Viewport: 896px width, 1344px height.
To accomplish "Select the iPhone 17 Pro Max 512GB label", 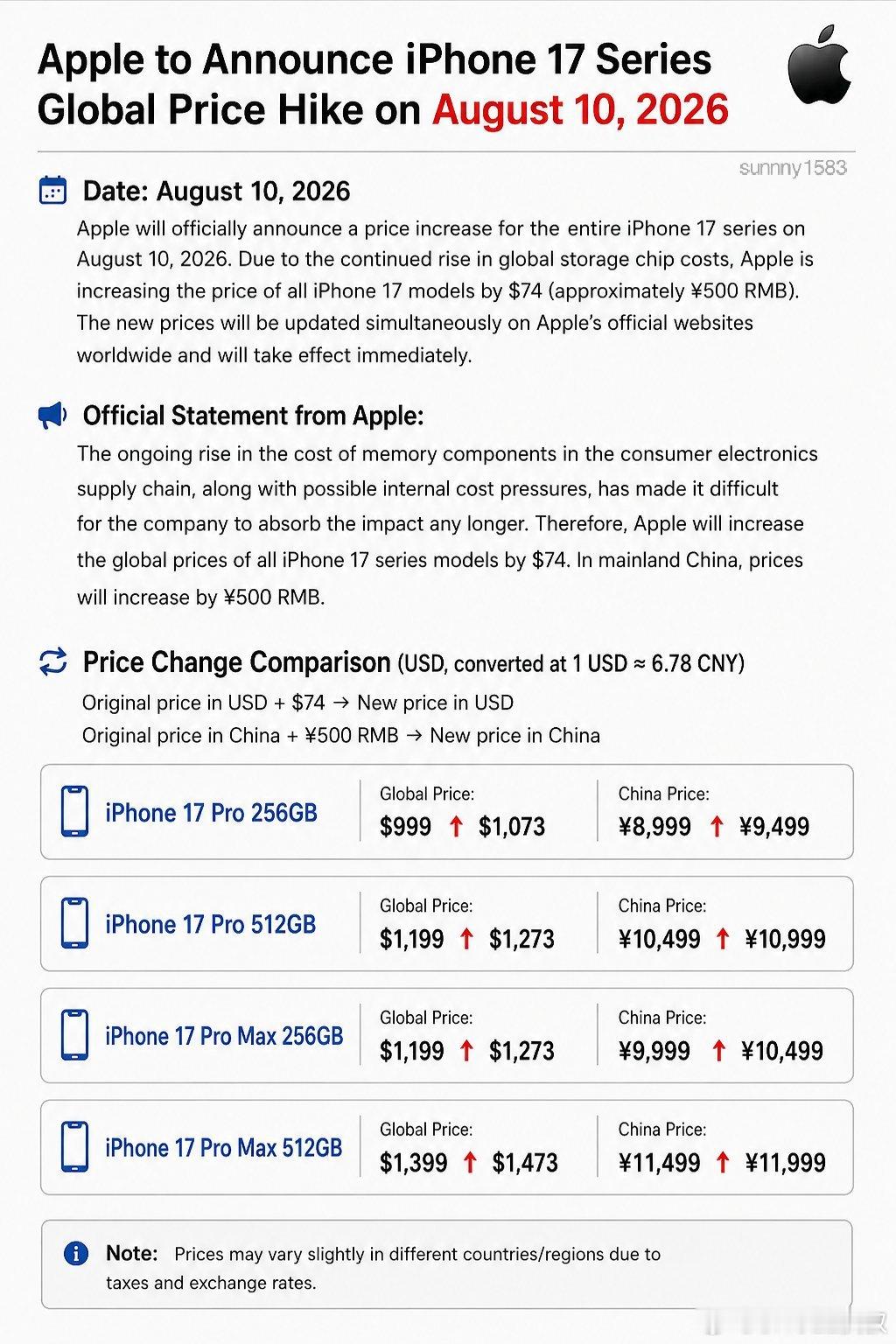I will 223,1148.
